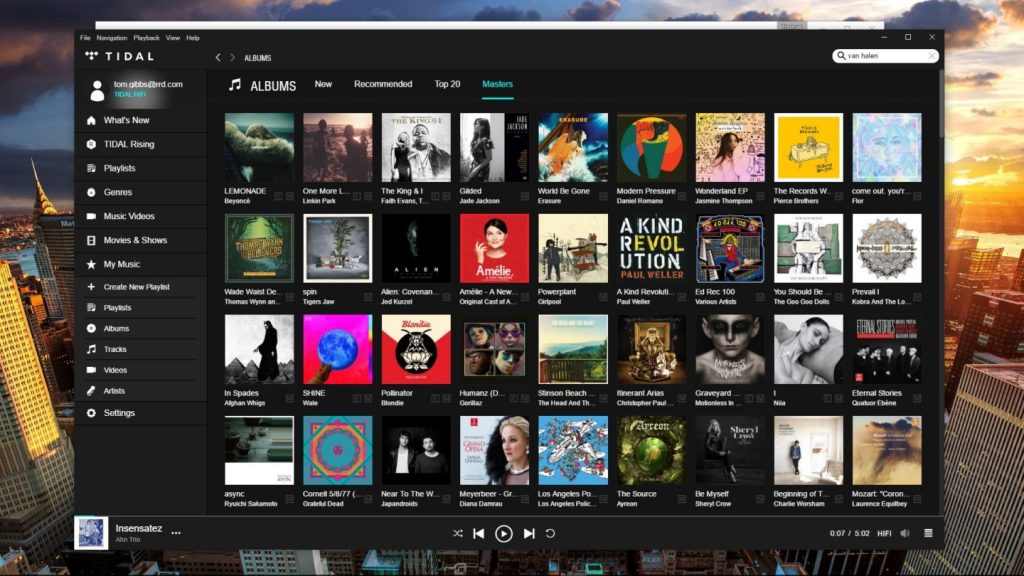Click the TIDAL logo
Image resolution: width=1024 pixels, height=576 pixels.
tap(120, 56)
